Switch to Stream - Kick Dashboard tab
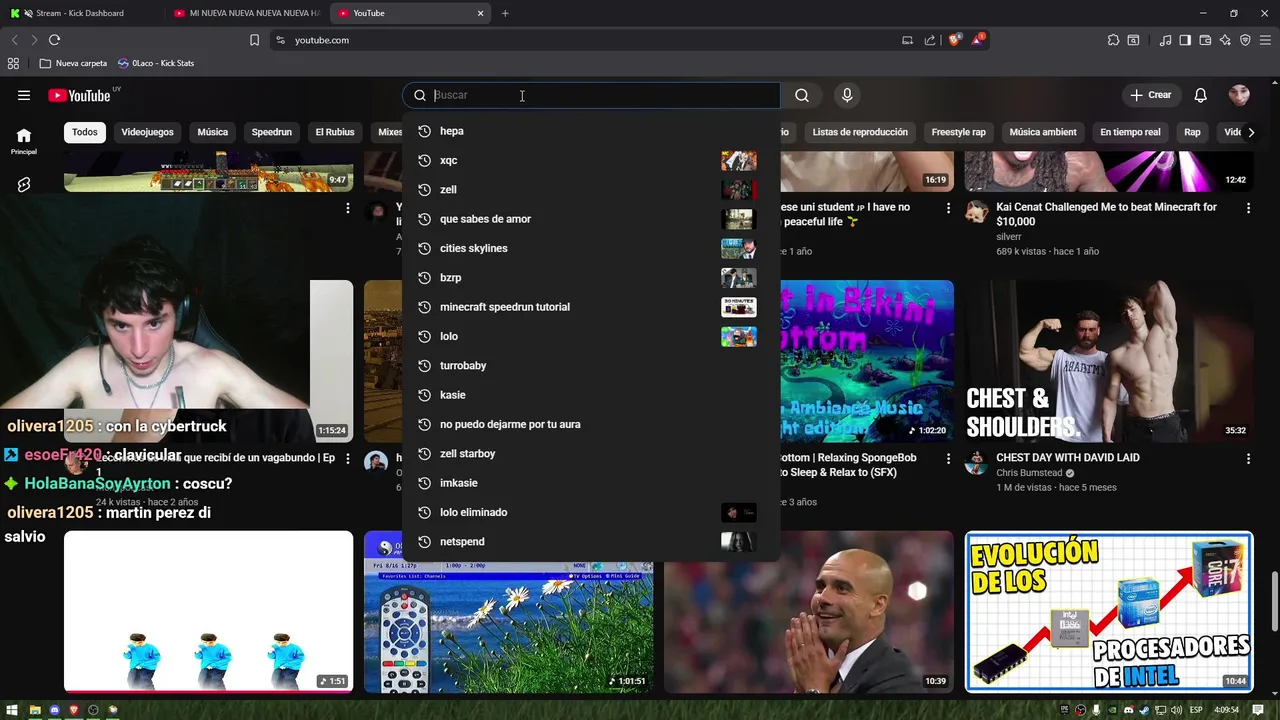This screenshot has height=720, width=1280. (80, 13)
